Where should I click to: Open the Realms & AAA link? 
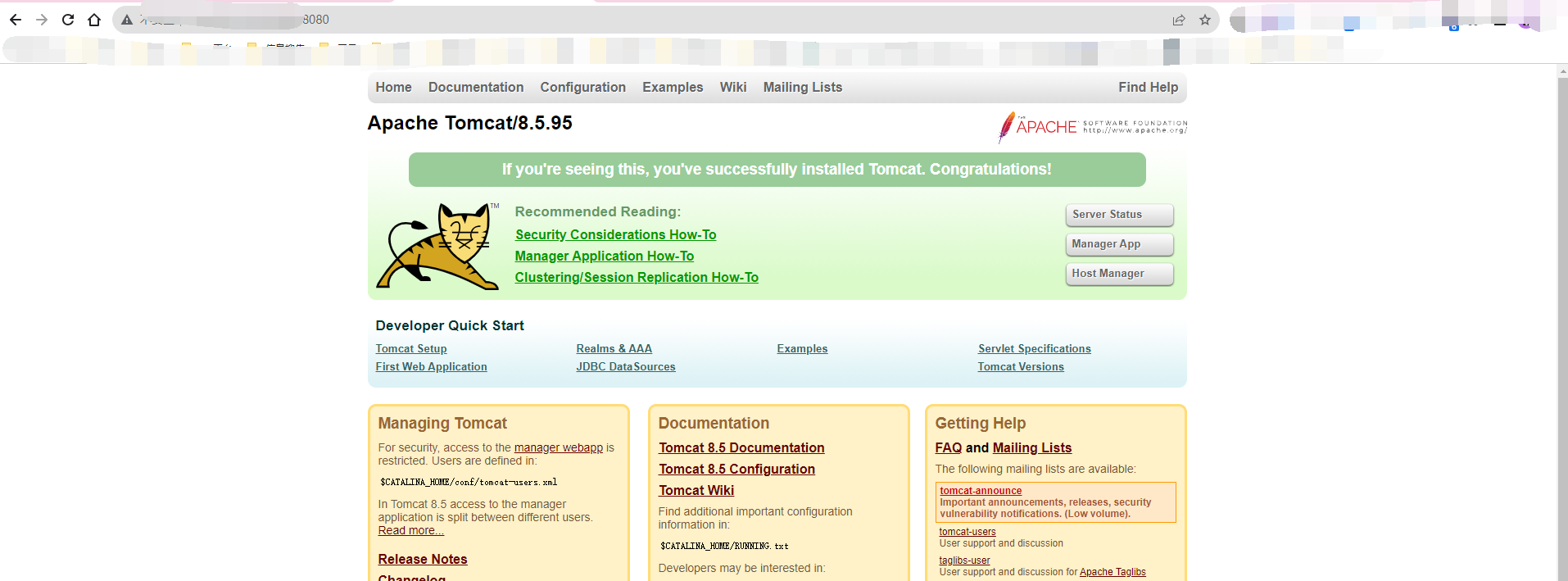click(614, 348)
